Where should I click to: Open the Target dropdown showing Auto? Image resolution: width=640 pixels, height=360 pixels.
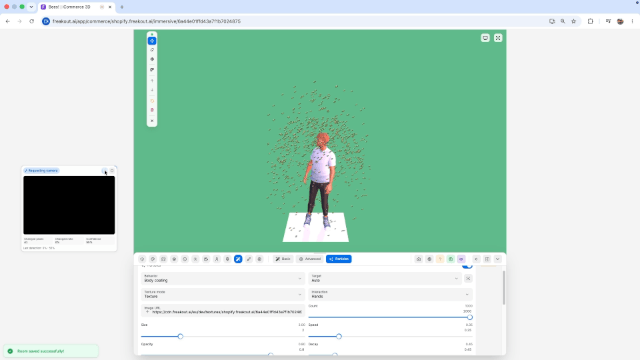385,278
